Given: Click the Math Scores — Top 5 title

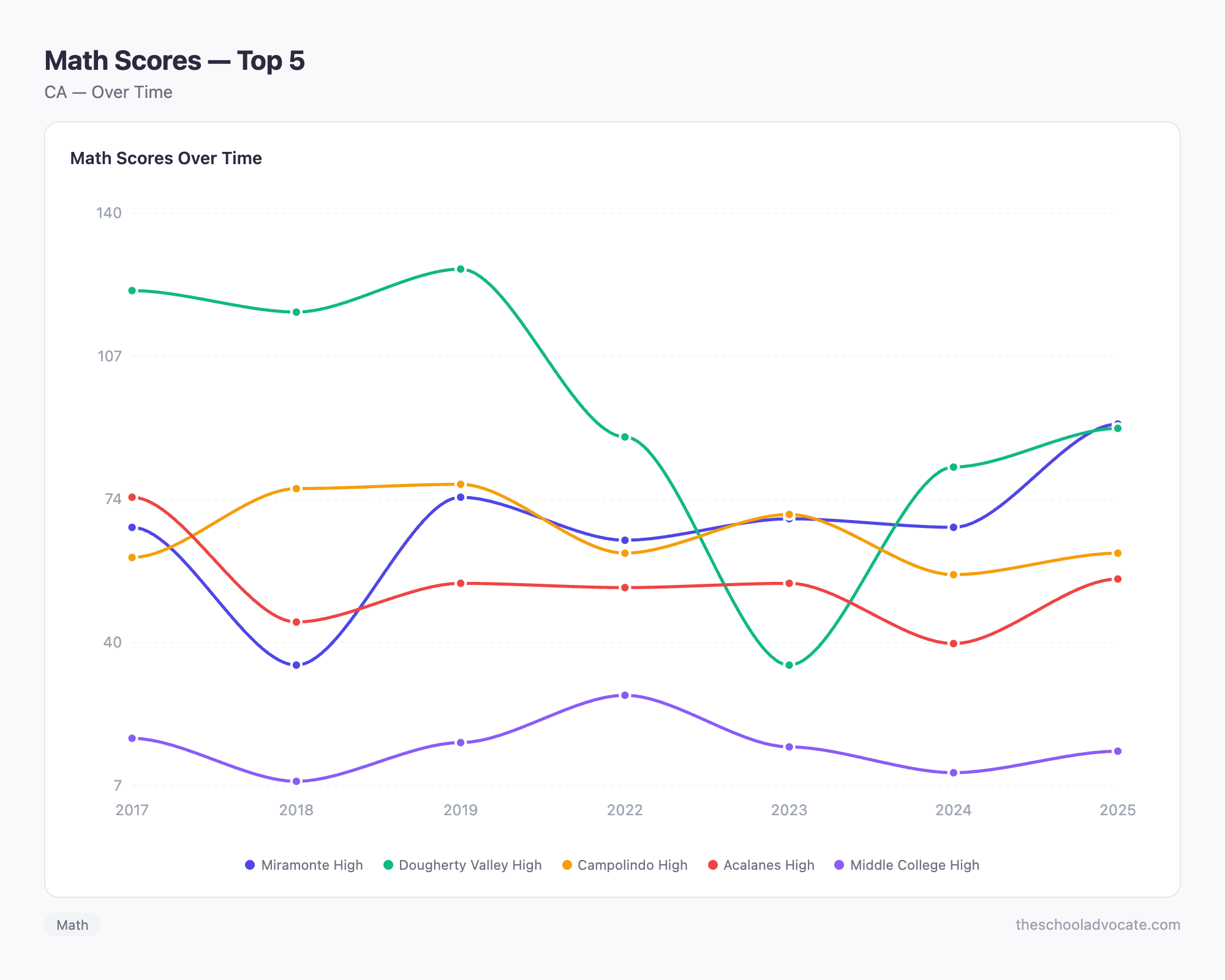Looking at the screenshot, I should (x=175, y=60).
